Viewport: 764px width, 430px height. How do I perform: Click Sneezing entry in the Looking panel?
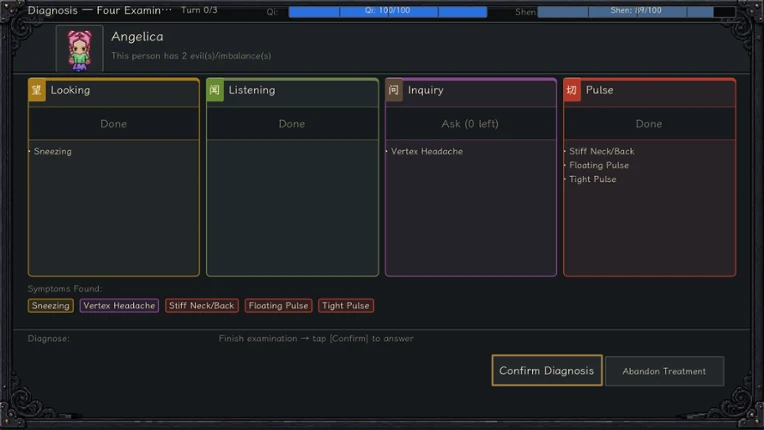(53, 151)
